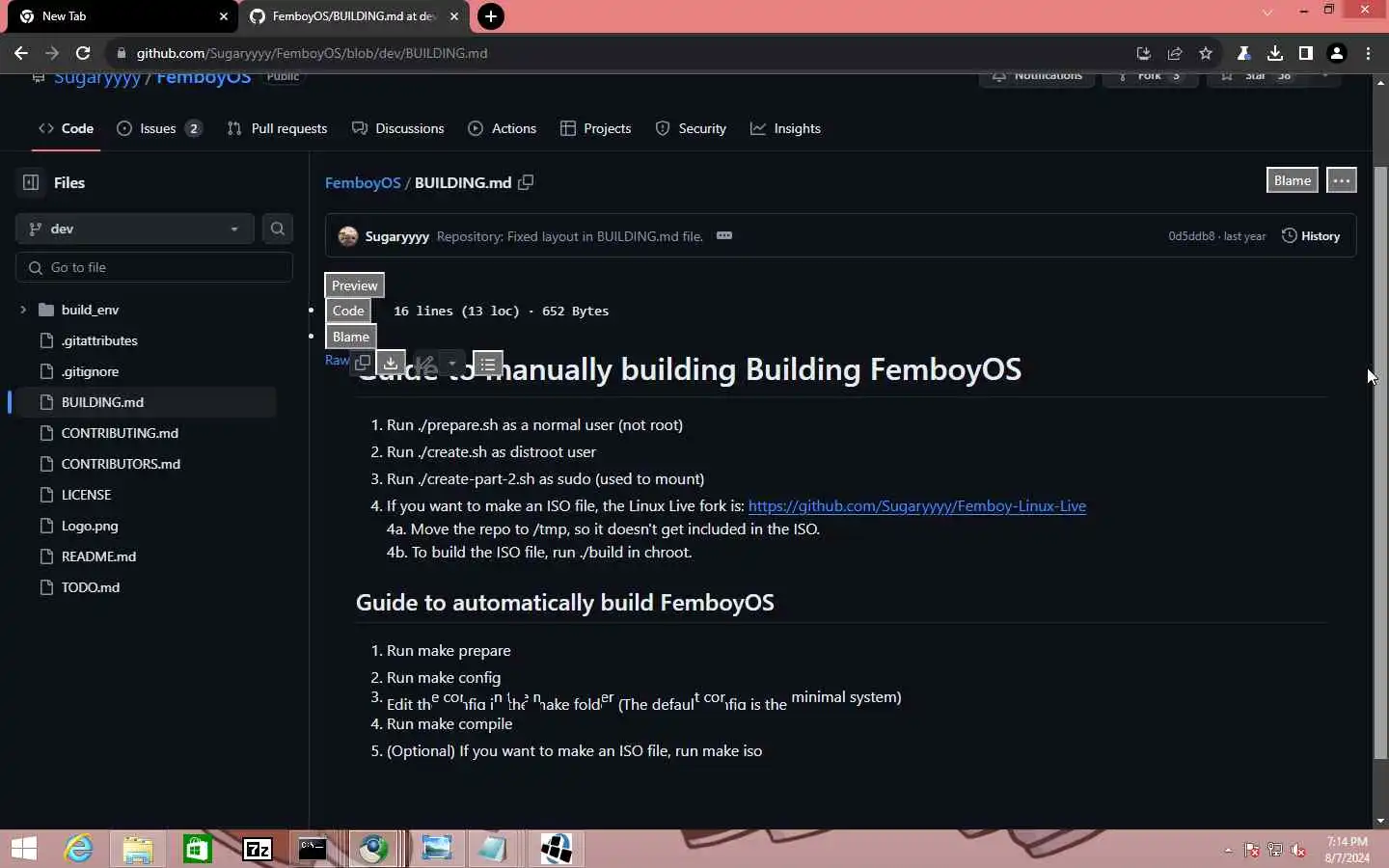Open a new browser tab with plus button
Screen dimensions: 1389x868
(491, 16)
